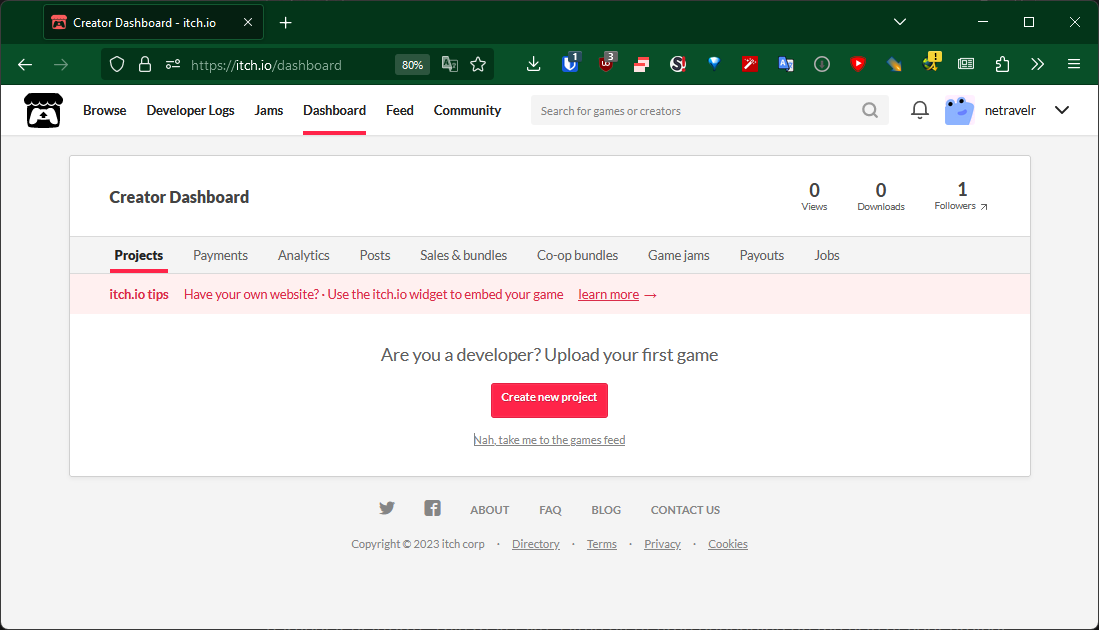Follow the learn more tip link
Image resolution: width=1099 pixels, height=630 pixels.
point(608,294)
